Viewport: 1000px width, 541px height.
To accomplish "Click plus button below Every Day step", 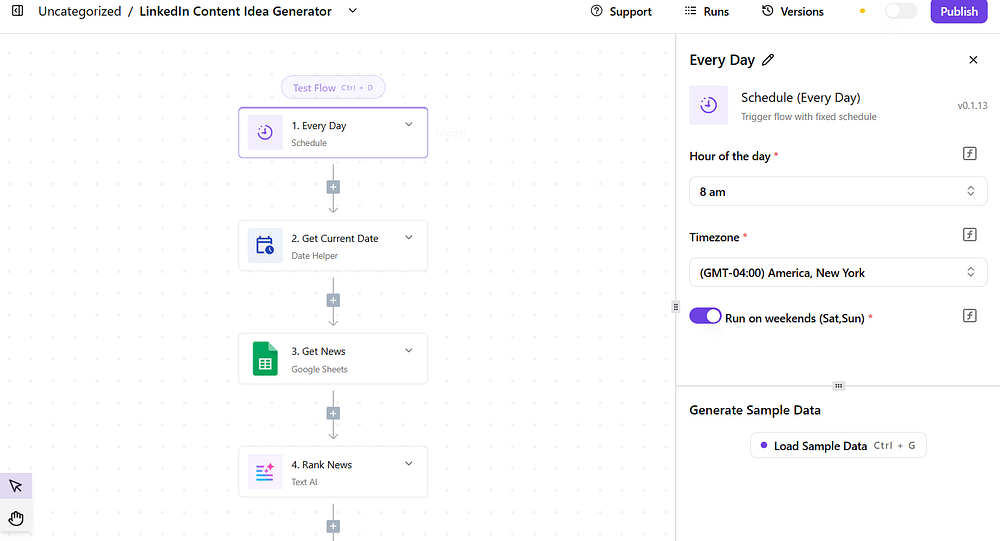I will point(333,187).
